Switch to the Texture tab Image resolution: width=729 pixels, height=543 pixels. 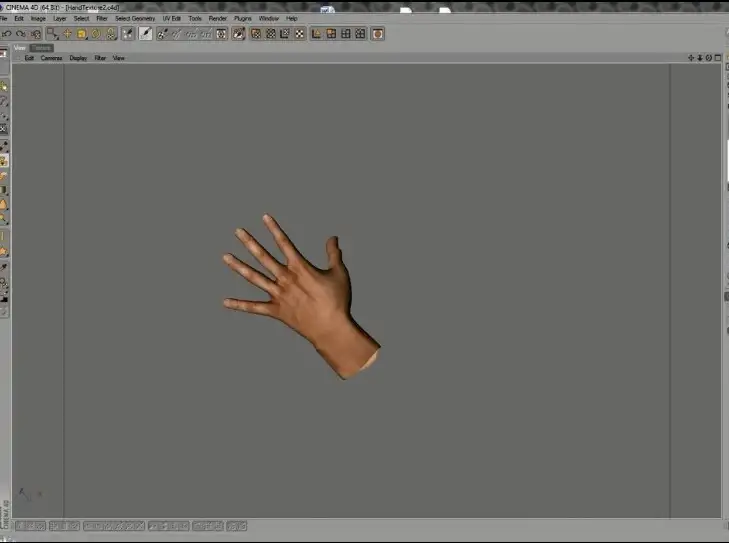[42, 48]
